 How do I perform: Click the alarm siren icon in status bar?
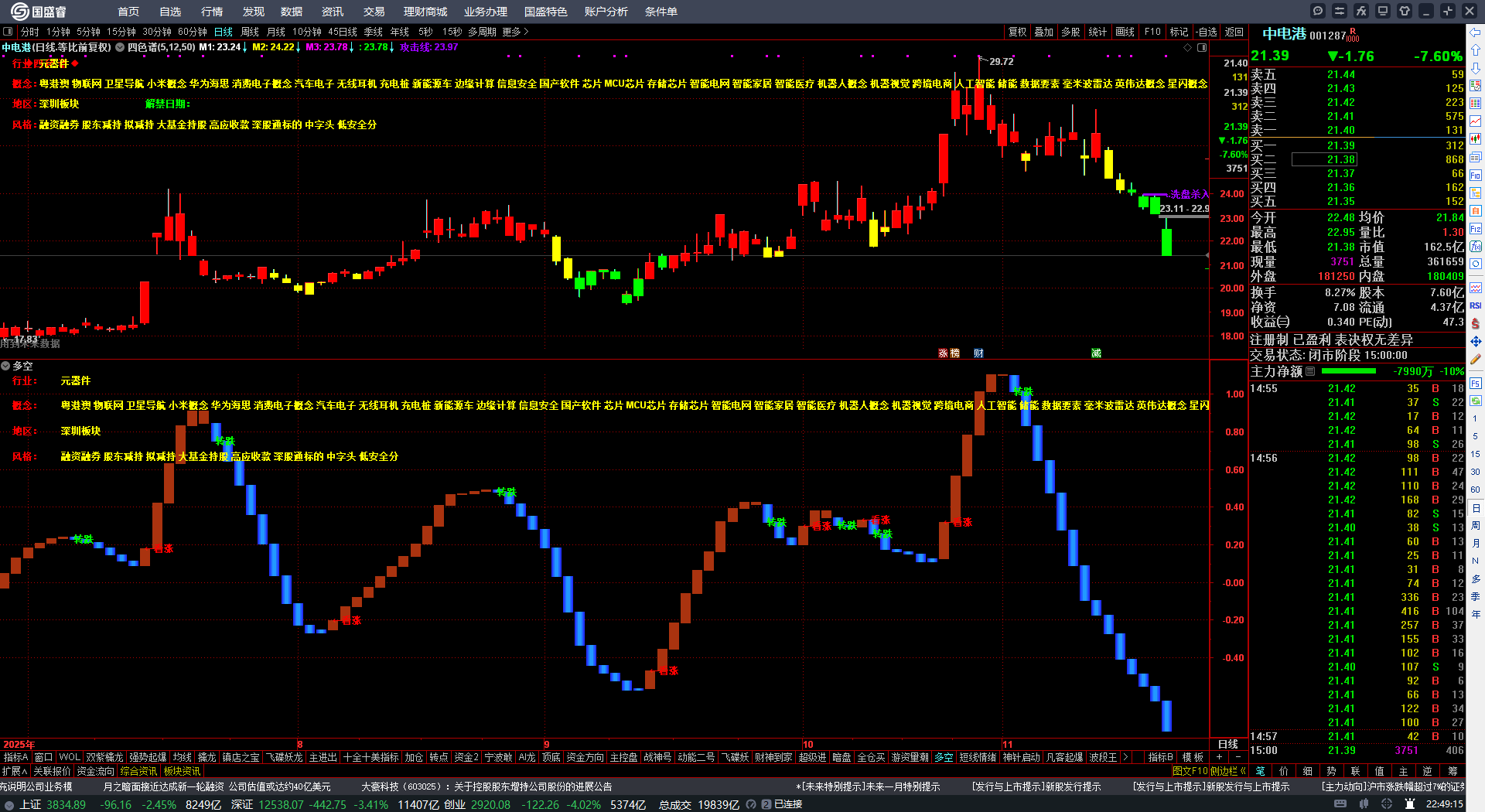click(x=1410, y=804)
